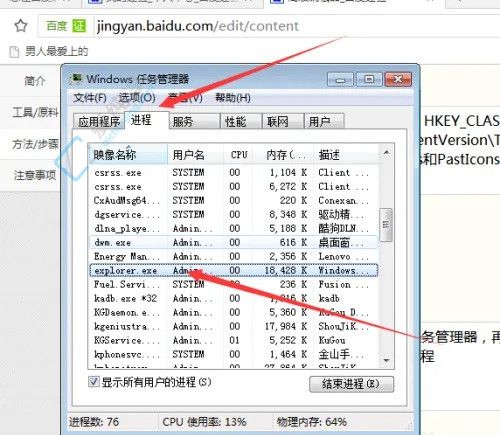Image resolution: width=500 pixels, height=435 pixels.
Task: Sort by 映像名称 column header
Action: point(128,155)
